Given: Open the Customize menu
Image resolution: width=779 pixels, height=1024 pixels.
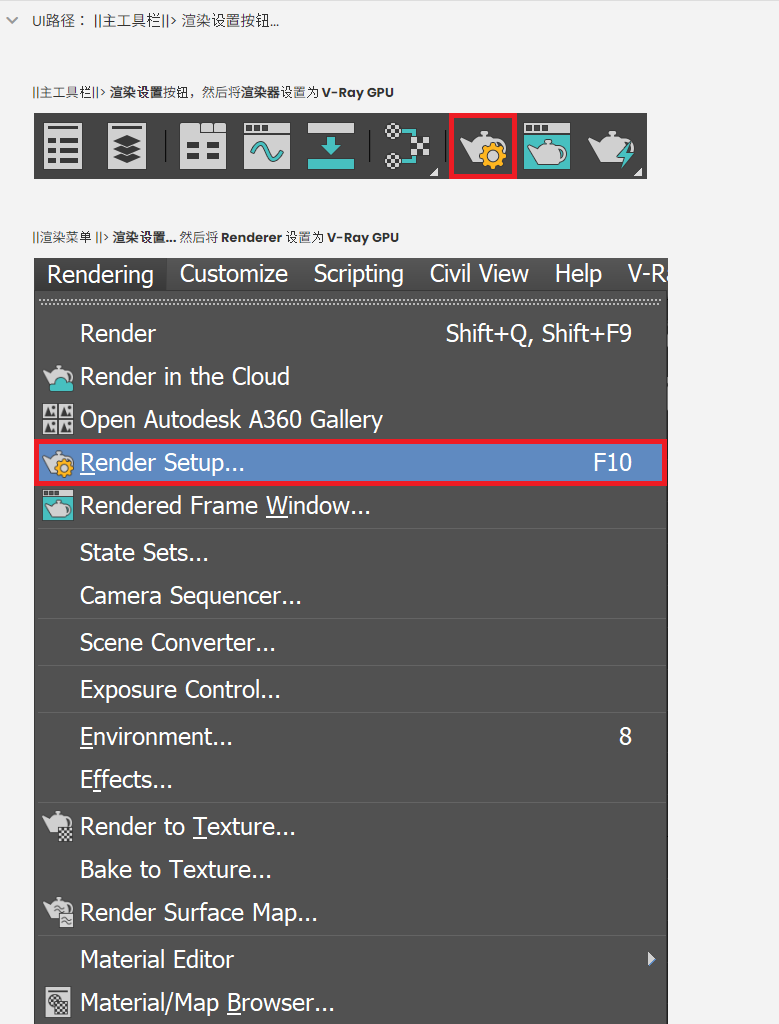Looking at the screenshot, I should click(x=234, y=274).
